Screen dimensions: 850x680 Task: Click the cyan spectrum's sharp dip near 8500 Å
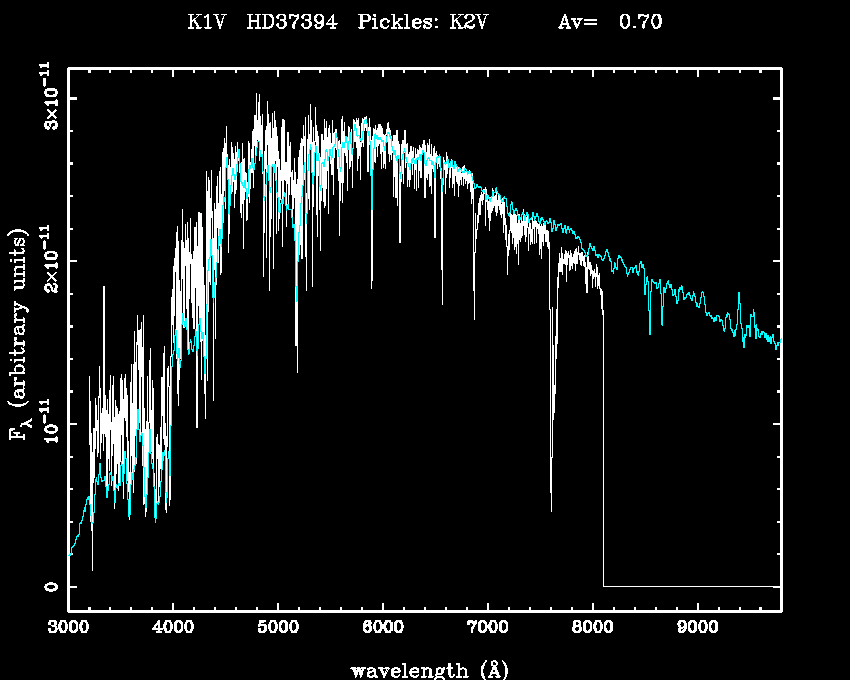[650, 331]
